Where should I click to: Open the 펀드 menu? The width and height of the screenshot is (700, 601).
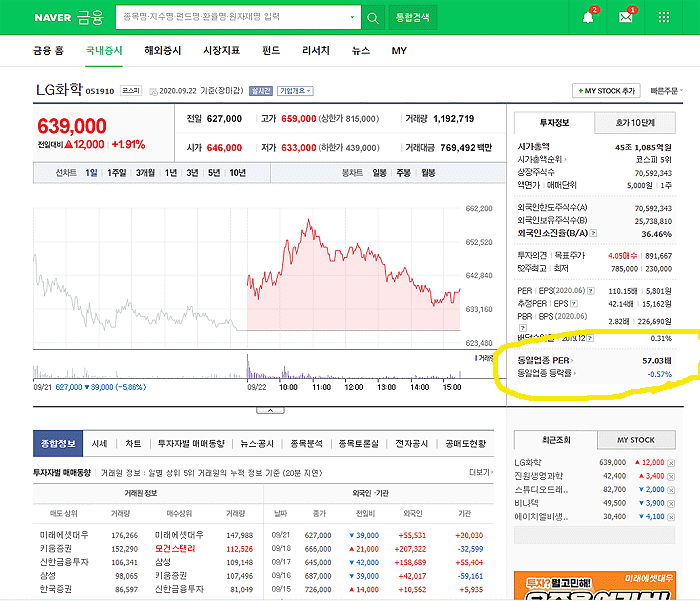(x=271, y=50)
